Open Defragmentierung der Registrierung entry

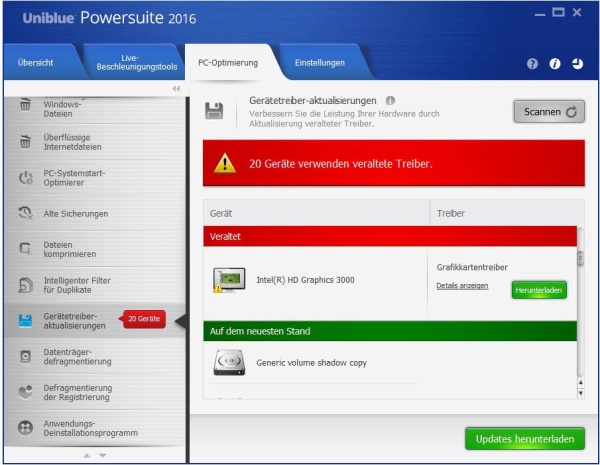click(x=95, y=392)
